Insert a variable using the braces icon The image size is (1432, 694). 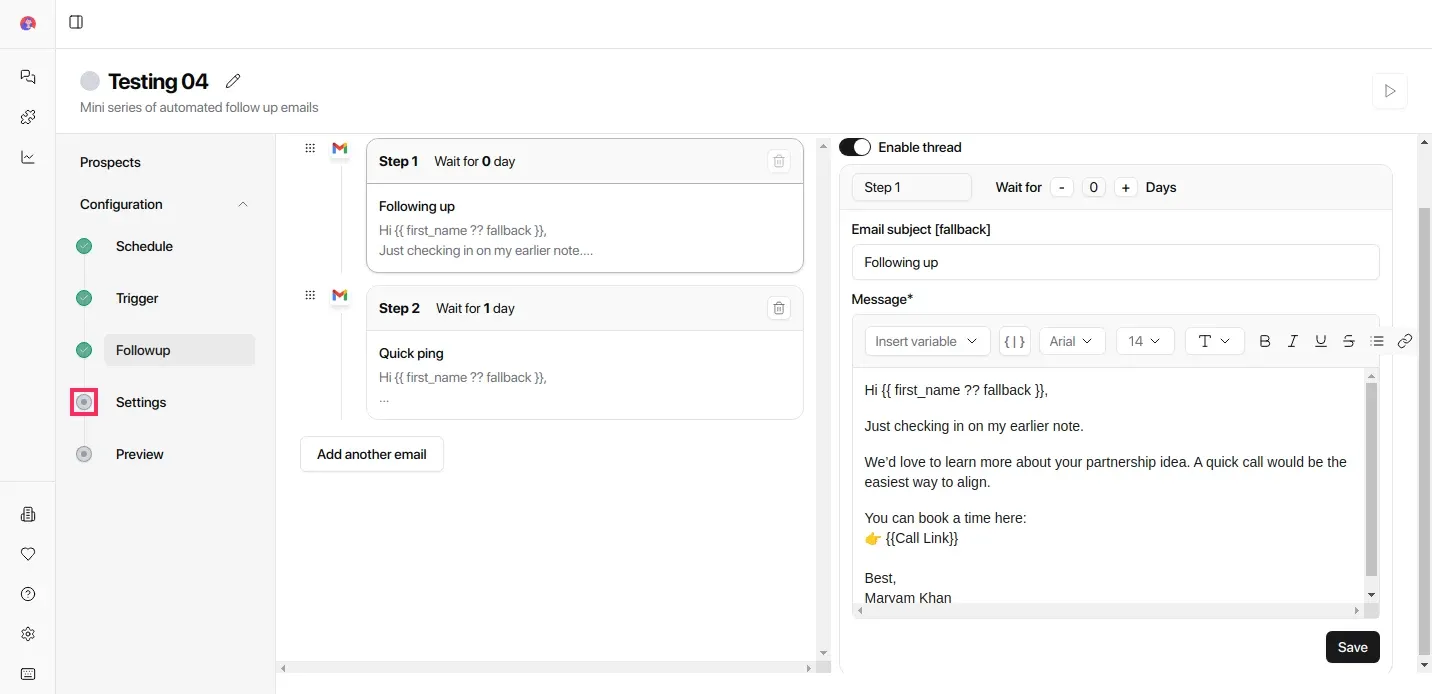pyautogui.click(x=1014, y=341)
